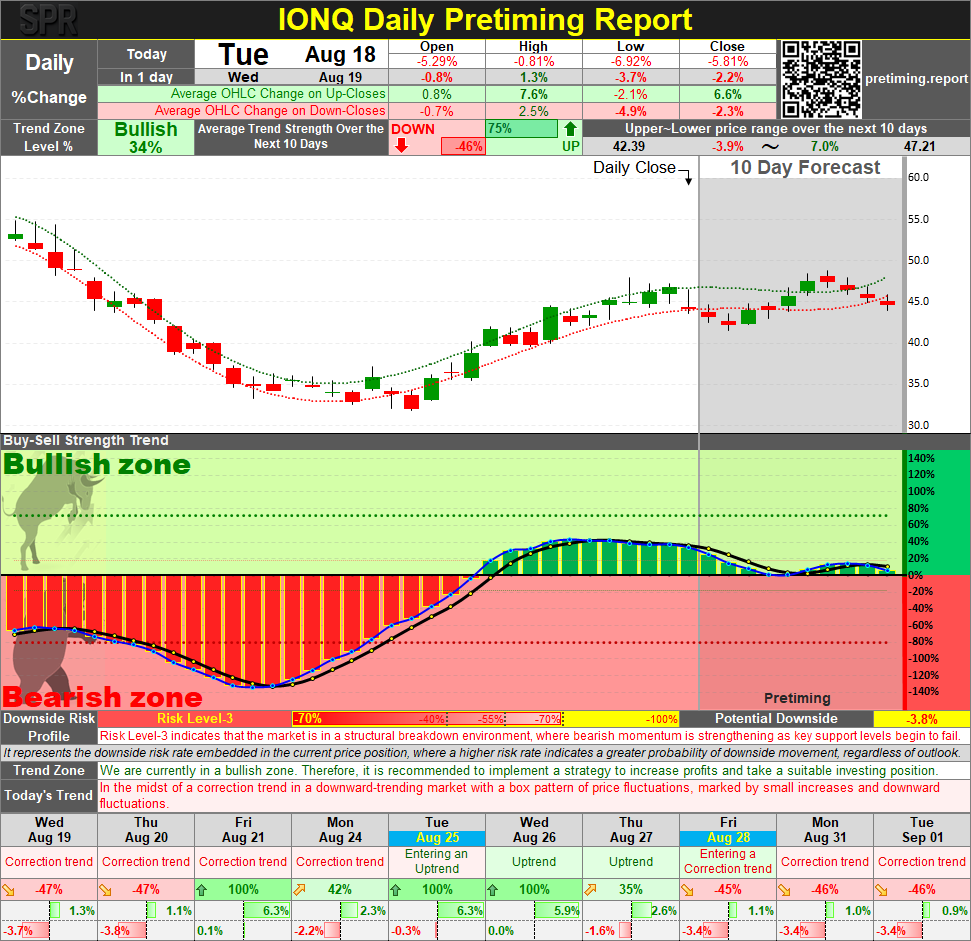Click the Tue Sep 01 down-trend arrow
The height and width of the screenshot is (941, 971).
[881, 890]
